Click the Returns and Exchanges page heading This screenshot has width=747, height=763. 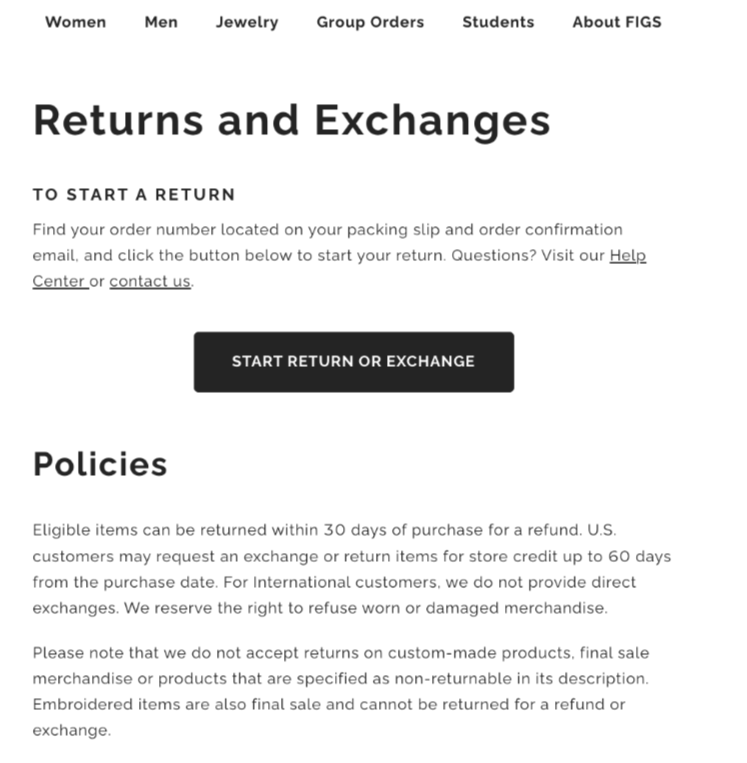[x=292, y=121]
